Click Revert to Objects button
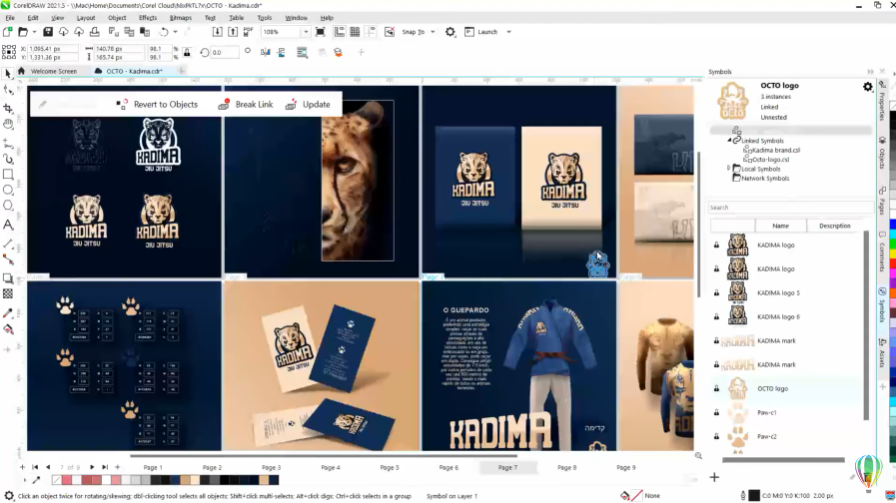The width and height of the screenshot is (896, 503). [158, 105]
